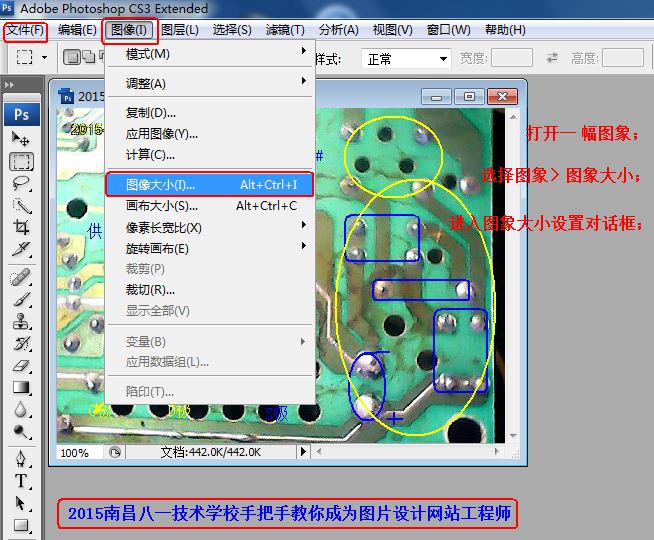654x540 pixels.
Task: Click the document status preview icon
Action: [x=115, y=452]
